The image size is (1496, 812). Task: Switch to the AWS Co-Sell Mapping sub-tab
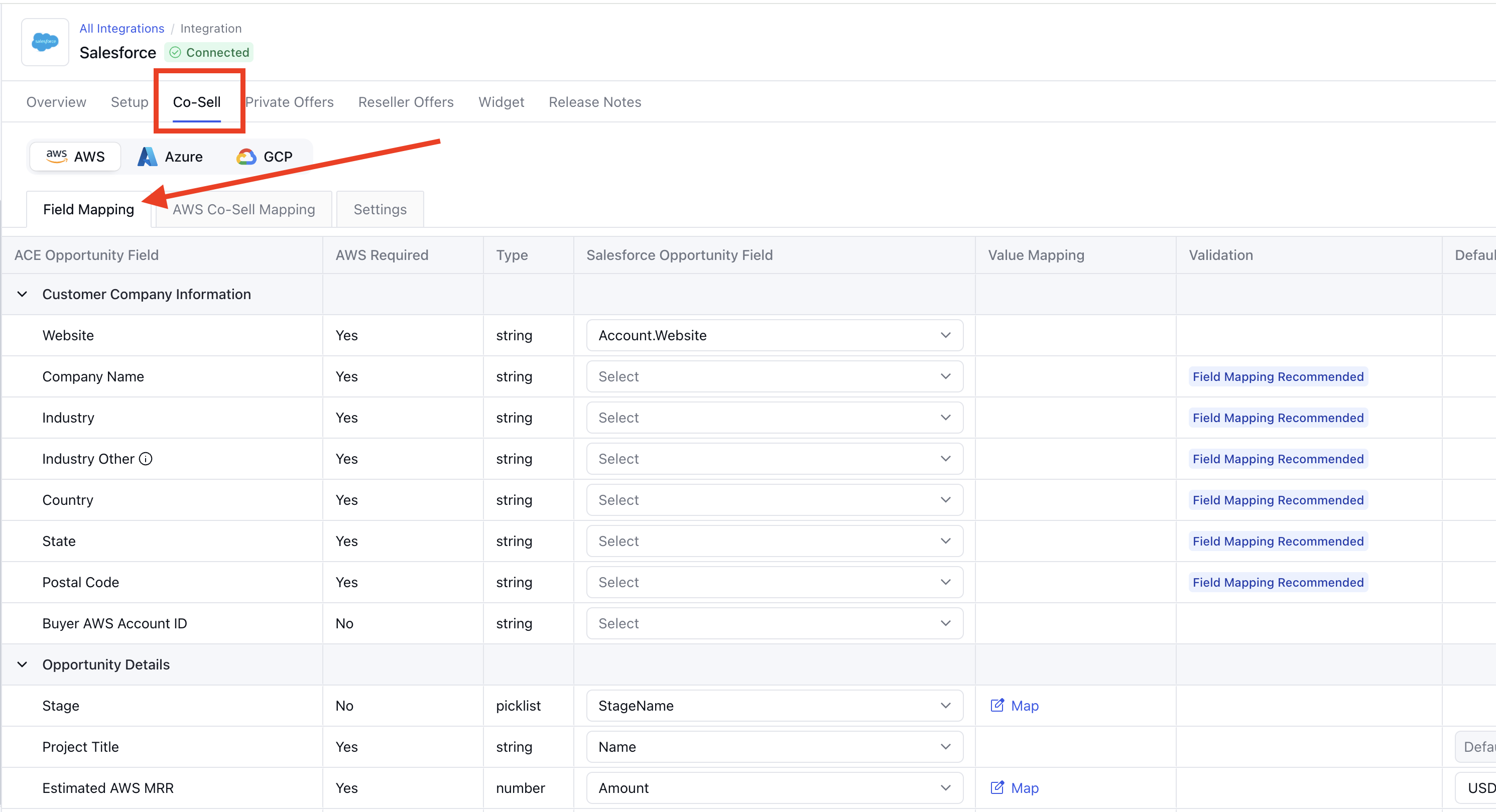pos(244,210)
